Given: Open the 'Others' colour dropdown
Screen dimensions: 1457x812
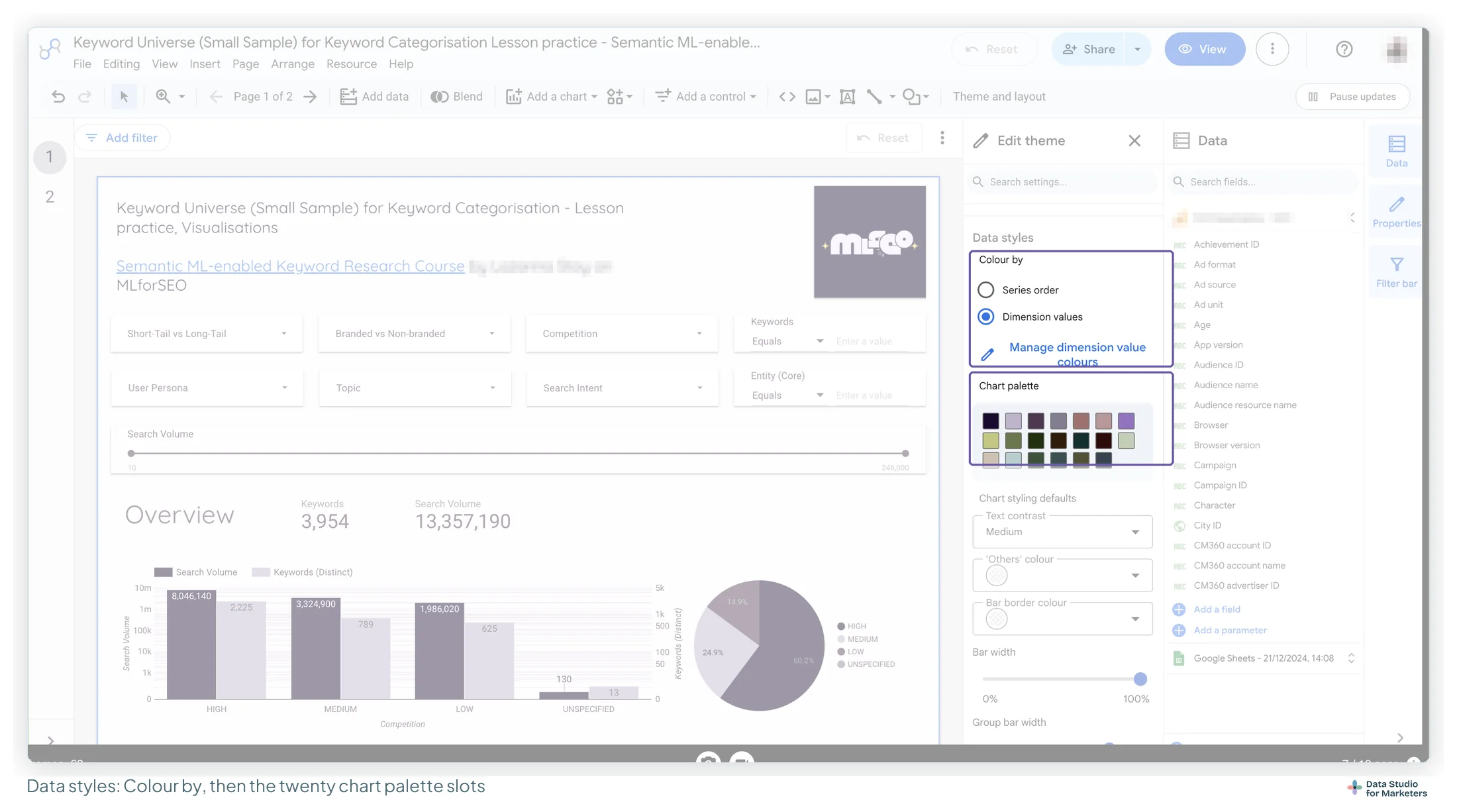Looking at the screenshot, I should (1062, 576).
